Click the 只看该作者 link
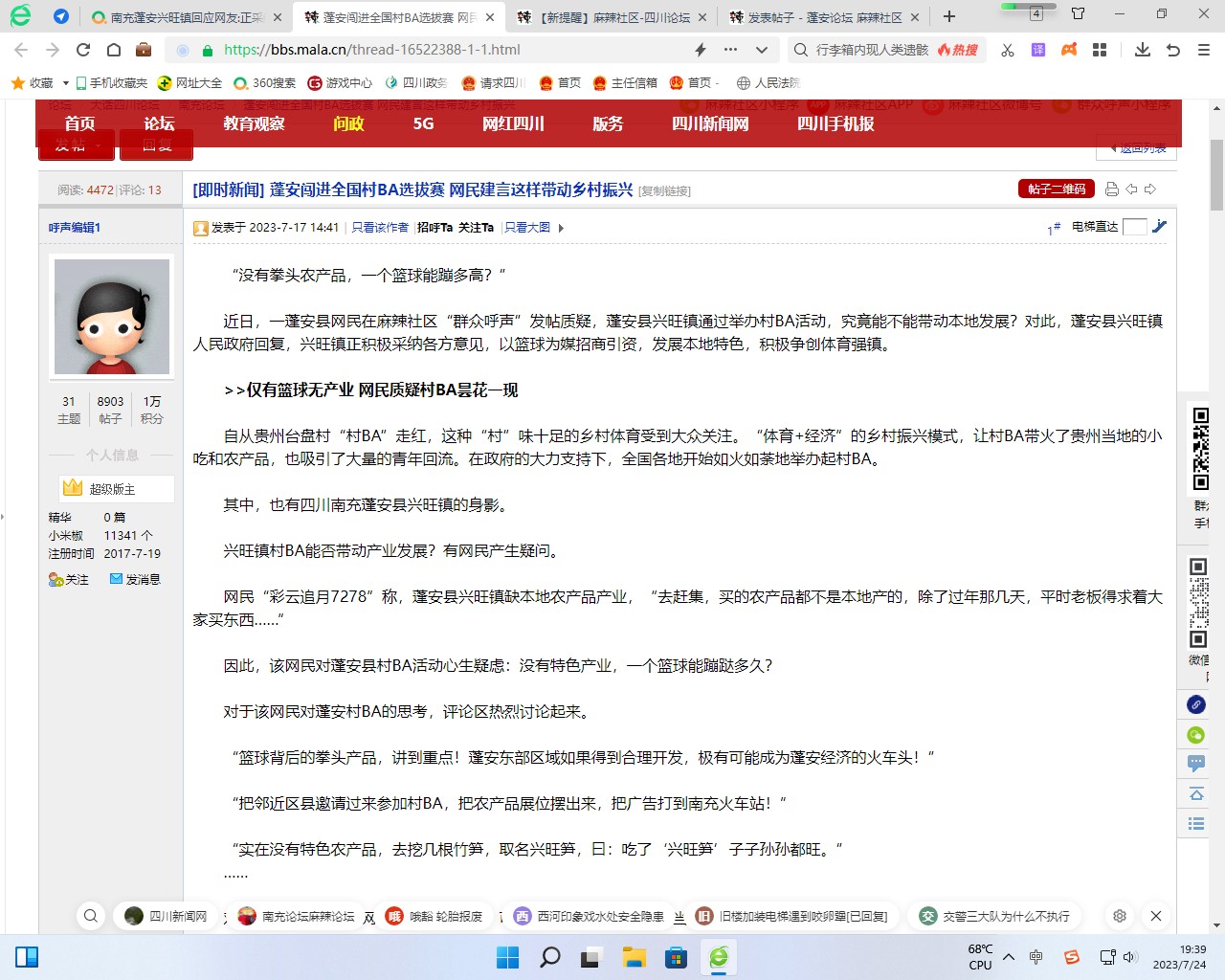1225x980 pixels. pos(380,228)
